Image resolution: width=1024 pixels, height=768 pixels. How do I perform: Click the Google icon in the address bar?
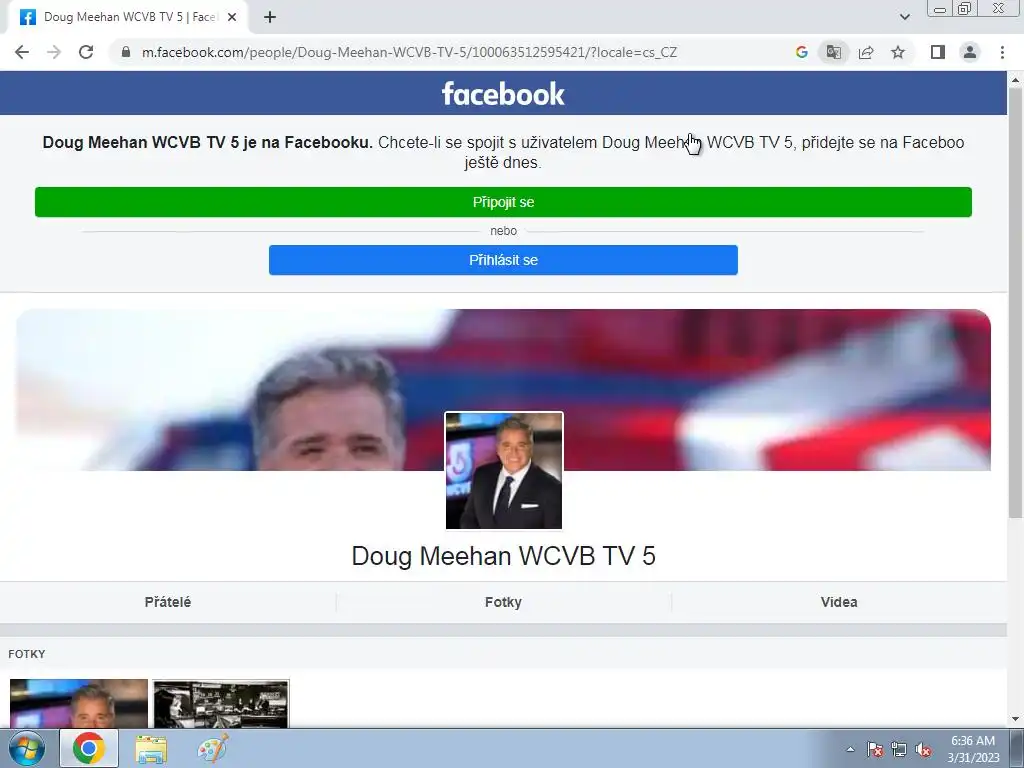(802, 52)
